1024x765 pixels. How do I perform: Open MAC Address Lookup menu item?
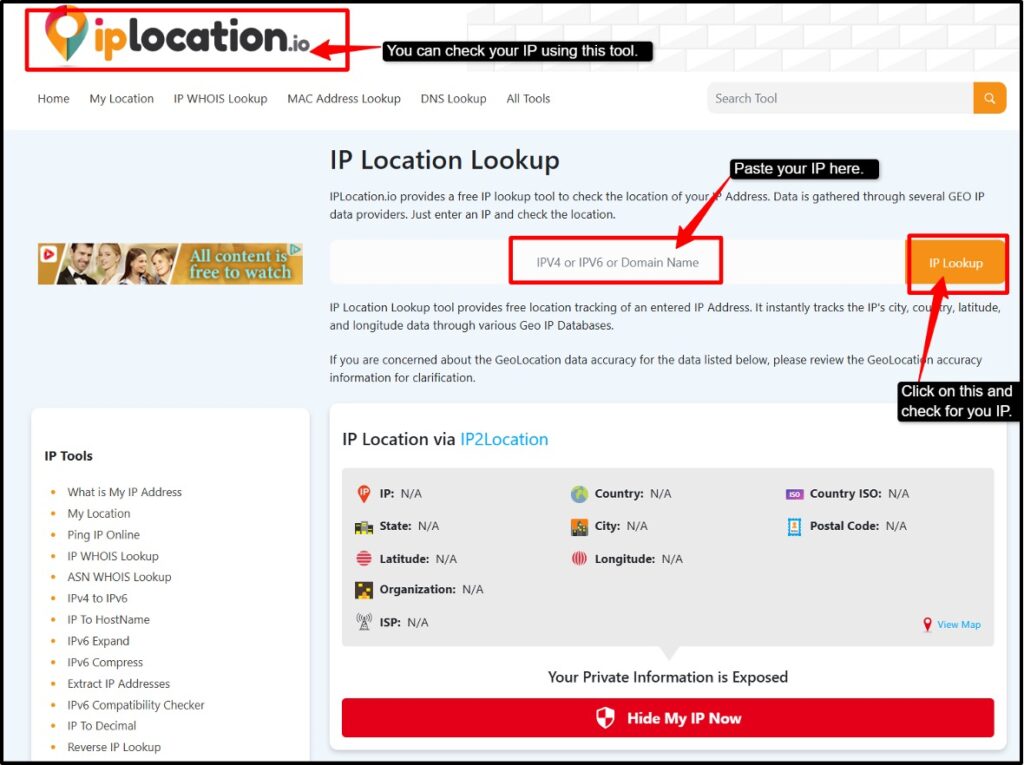click(x=344, y=99)
